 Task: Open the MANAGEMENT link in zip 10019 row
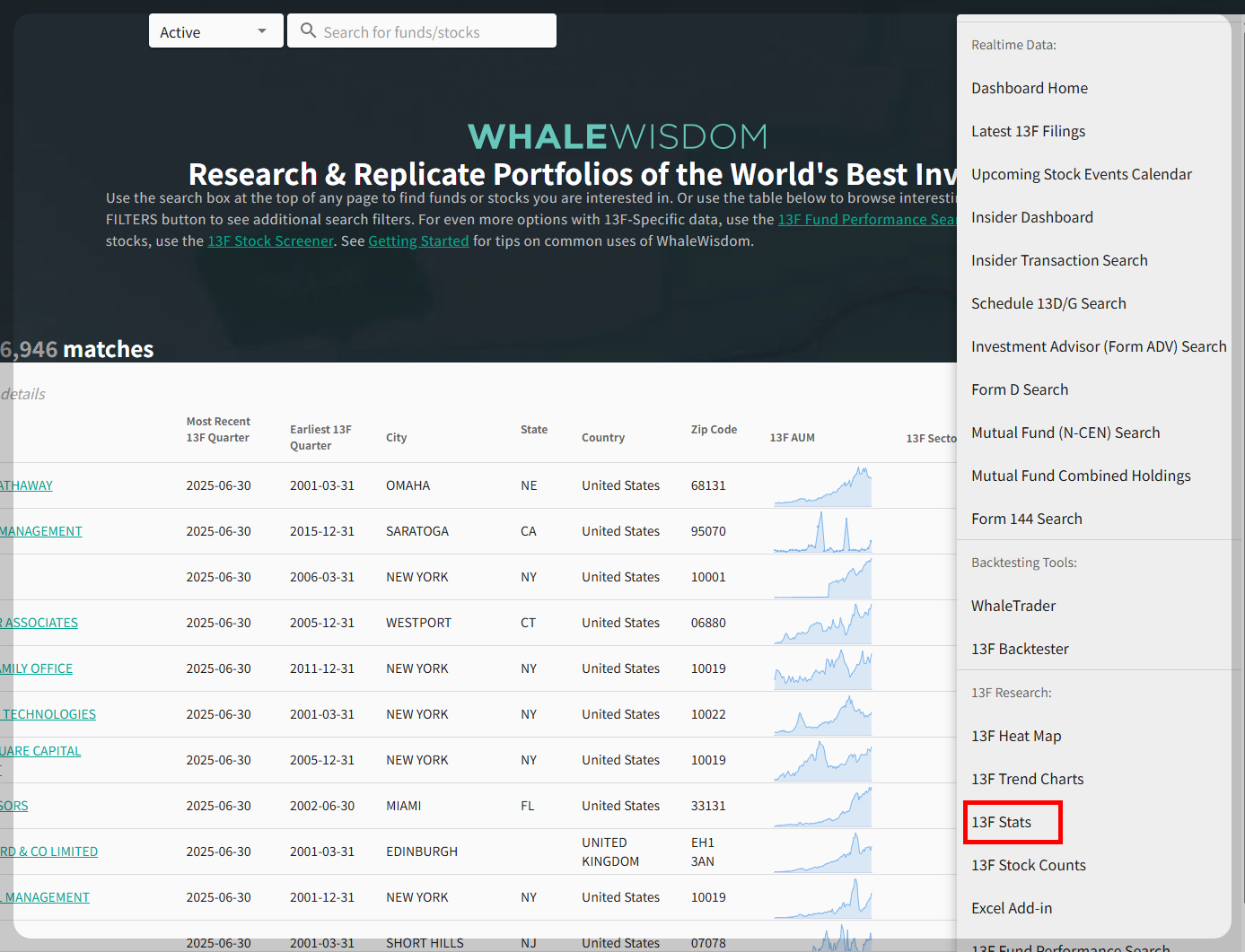45,897
